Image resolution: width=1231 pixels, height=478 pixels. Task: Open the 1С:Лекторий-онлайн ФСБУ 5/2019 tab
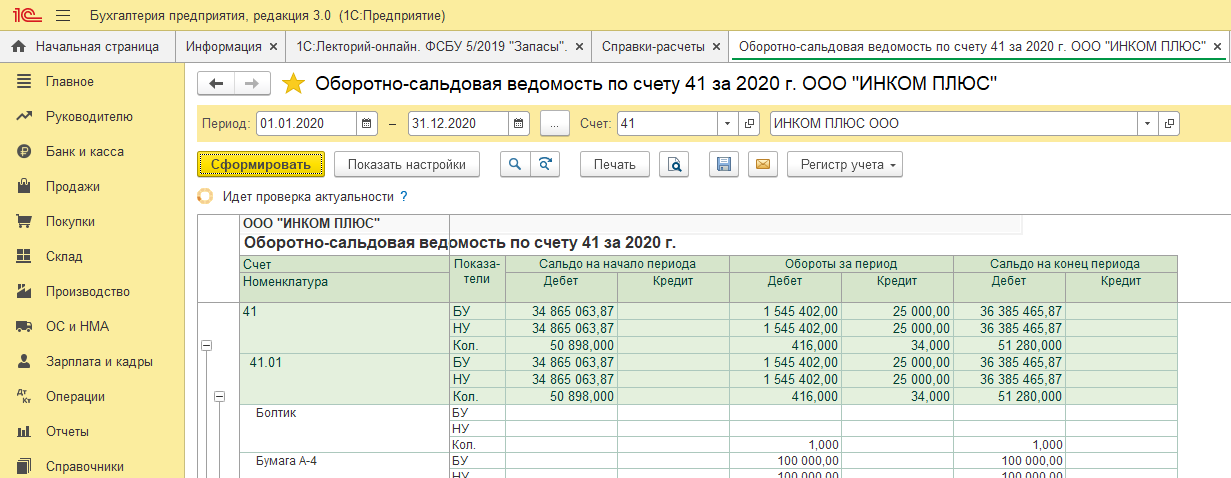pos(431,46)
